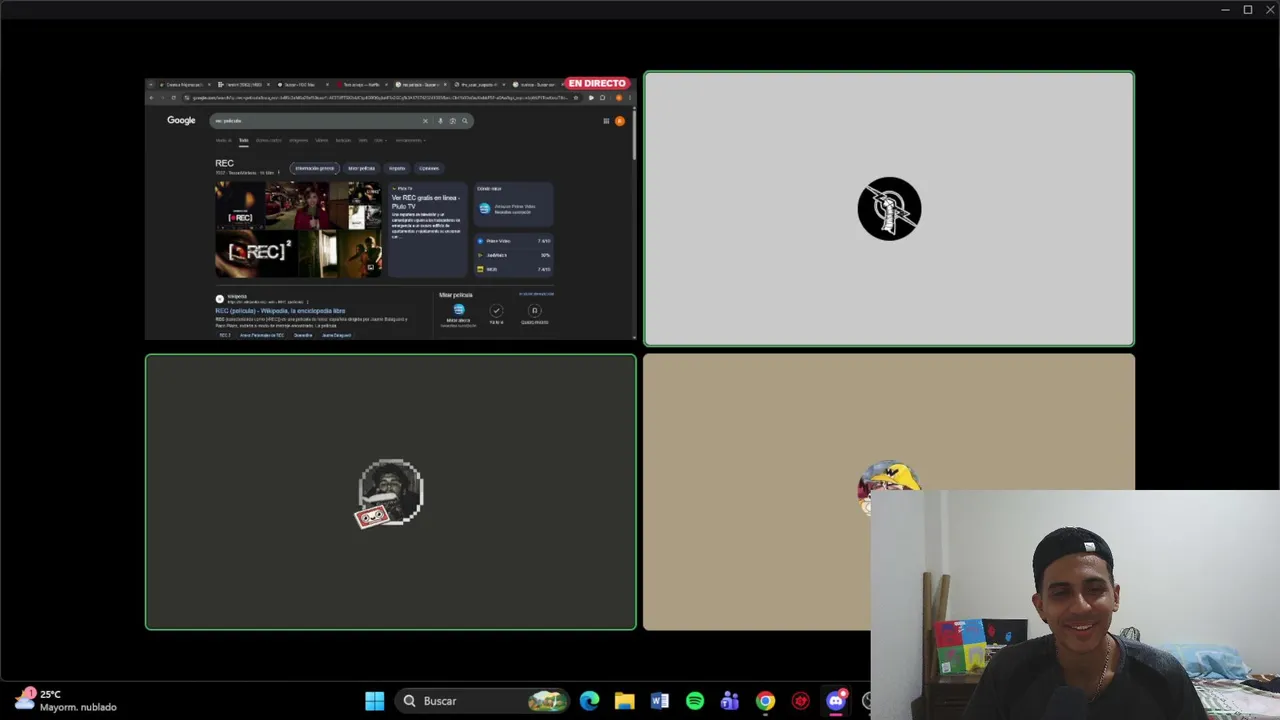This screenshot has width=1280, height=720.
Task: Select the cassette-decorated avatar participant tile
Action: [x=390, y=492]
